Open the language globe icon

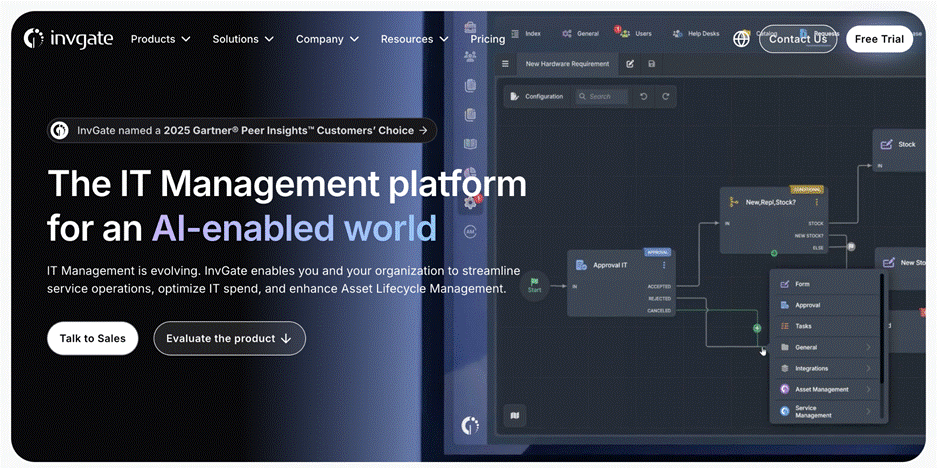click(x=741, y=39)
